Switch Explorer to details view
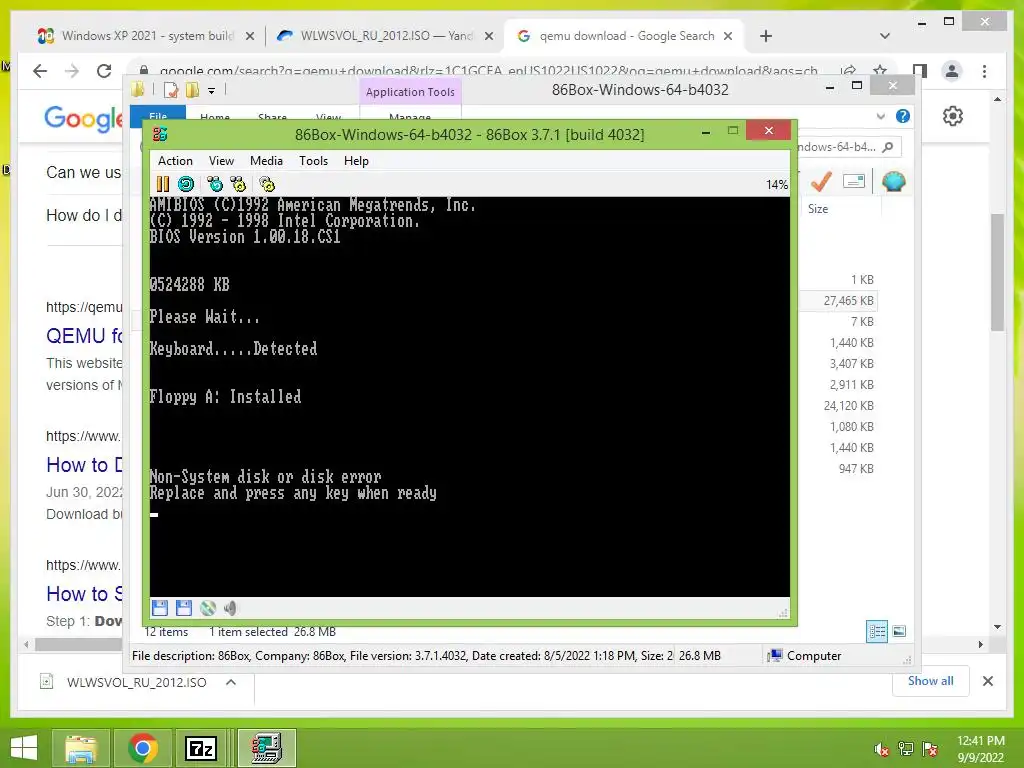Viewport: 1024px width, 768px height. click(x=877, y=631)
